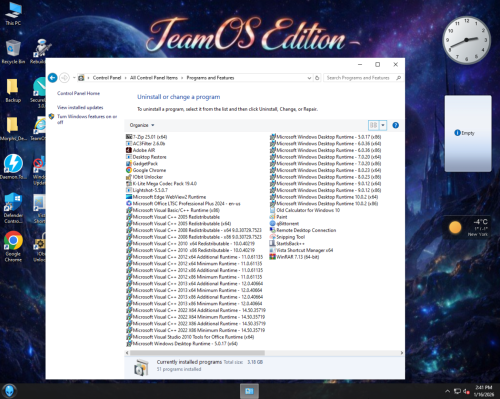Click the horizontal scrollbar in program list
The image size is (500, 399).
tap(197, 353)
